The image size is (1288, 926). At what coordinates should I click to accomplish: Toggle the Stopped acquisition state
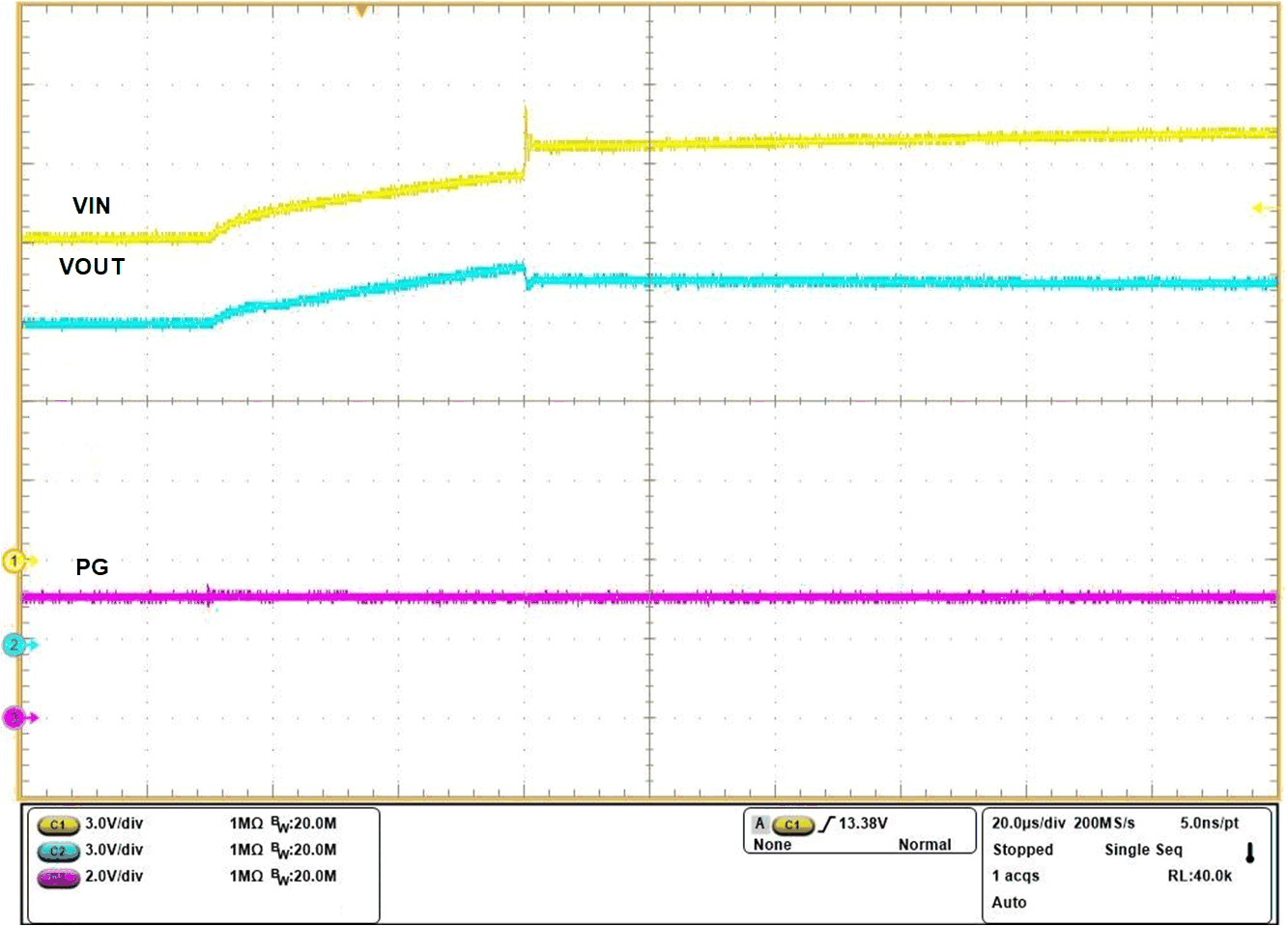1021,850
